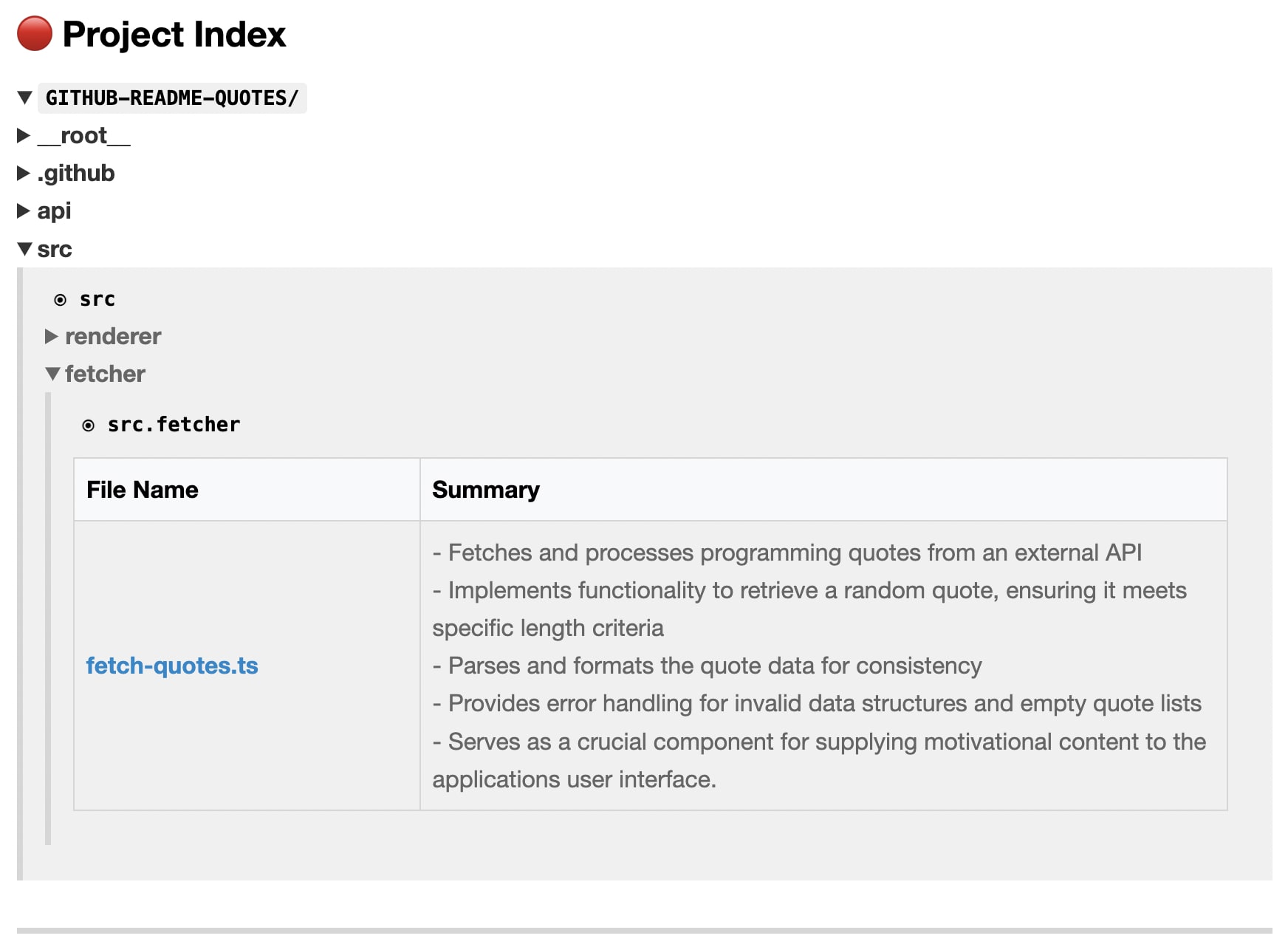Click the bullet icon next to src.fetcher
This screenshot has width=1288, height=944.
89,425
